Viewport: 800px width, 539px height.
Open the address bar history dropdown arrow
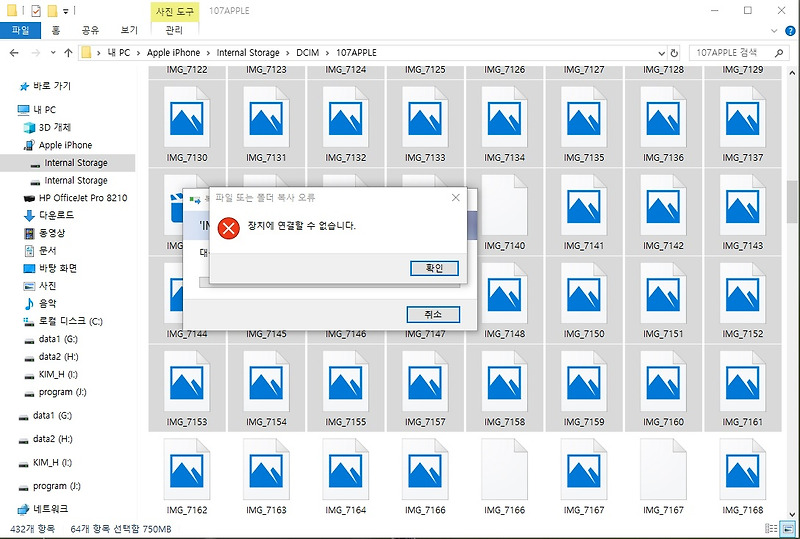(x=661, y=53)
